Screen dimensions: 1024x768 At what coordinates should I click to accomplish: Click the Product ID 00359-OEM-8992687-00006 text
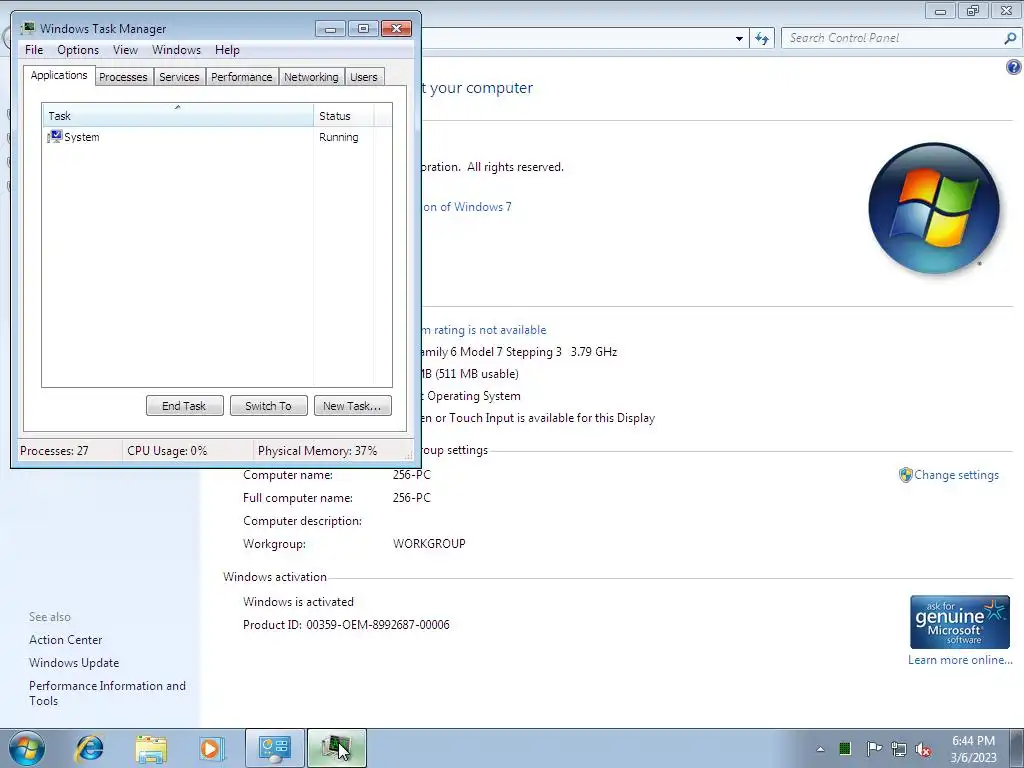(346, 624)
